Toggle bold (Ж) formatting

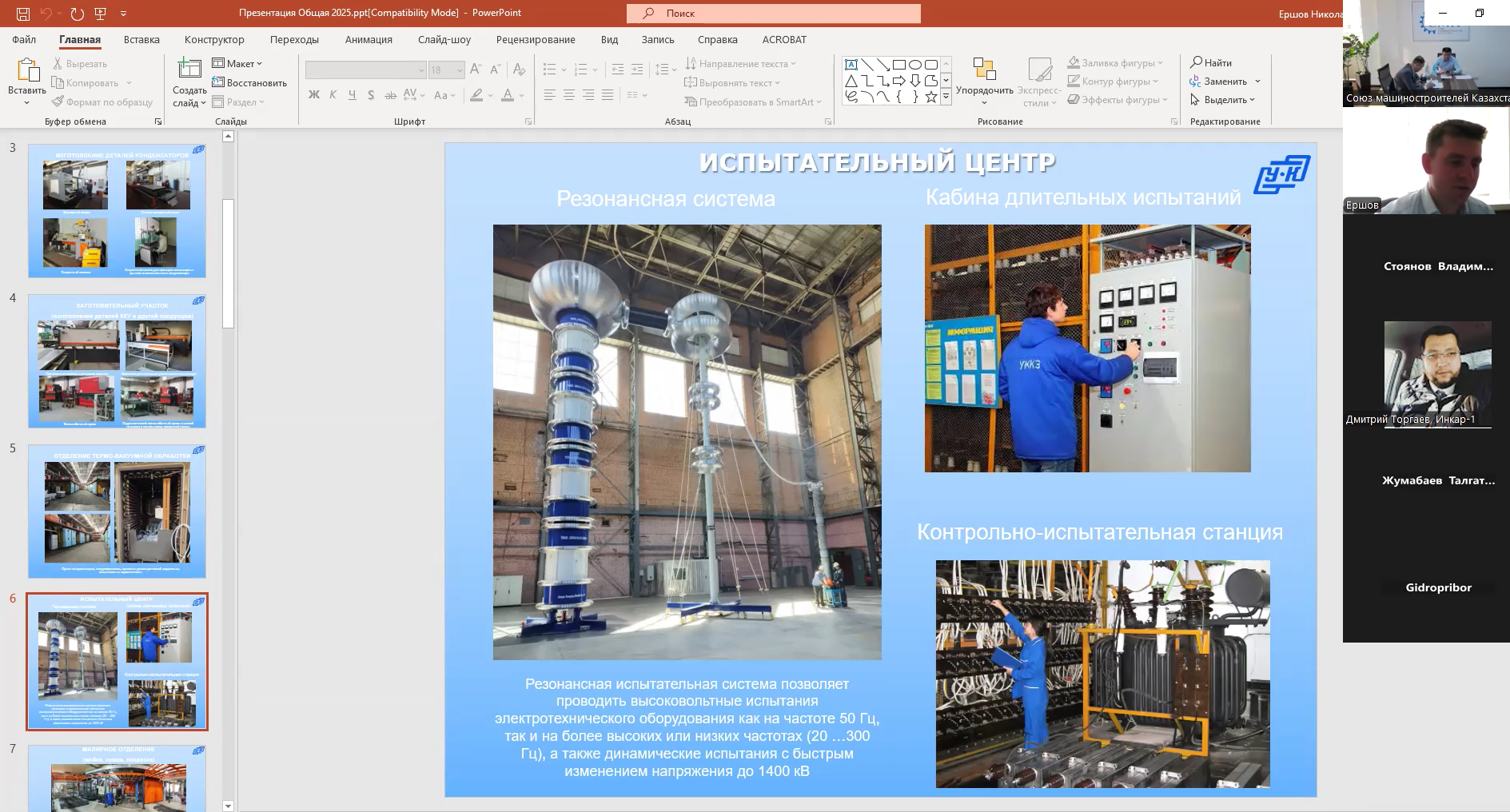(314, 95)
